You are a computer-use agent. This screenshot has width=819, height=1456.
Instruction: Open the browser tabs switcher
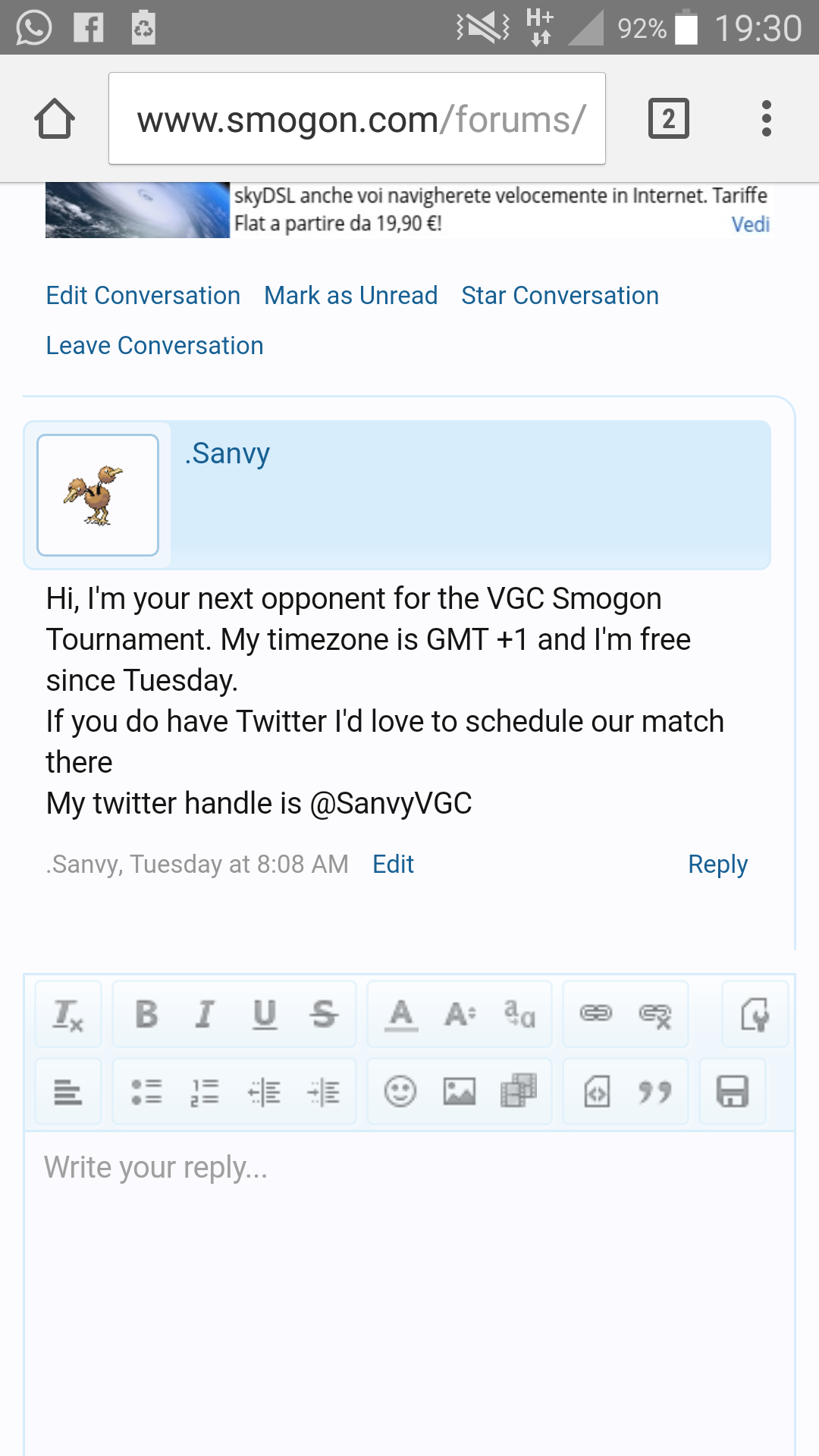[x=668, y=119]
